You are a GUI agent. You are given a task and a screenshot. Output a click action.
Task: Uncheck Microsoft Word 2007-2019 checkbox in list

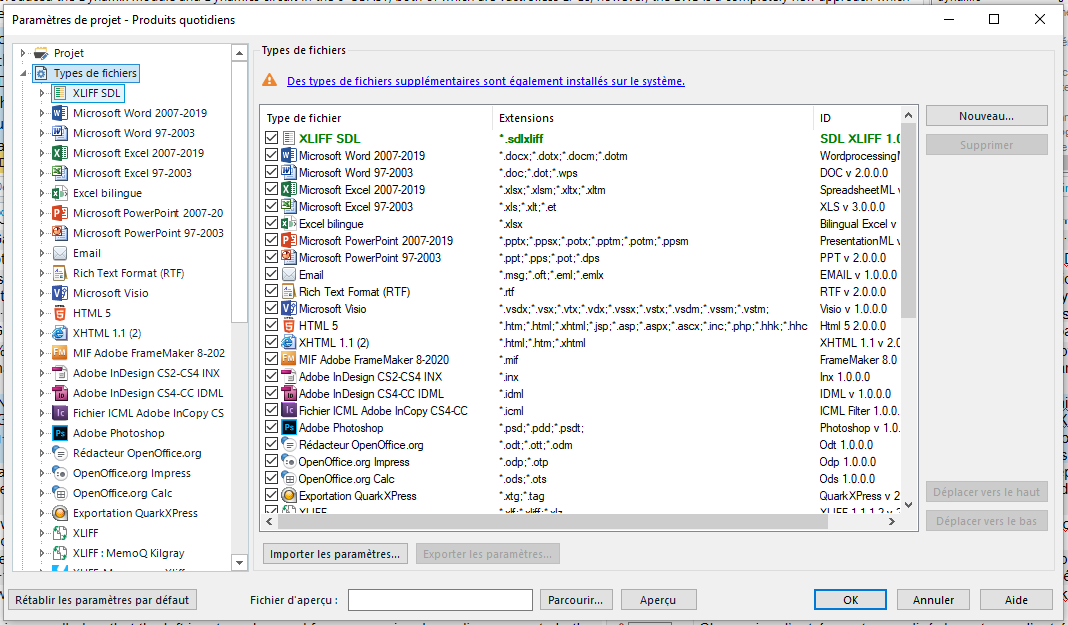271,155
